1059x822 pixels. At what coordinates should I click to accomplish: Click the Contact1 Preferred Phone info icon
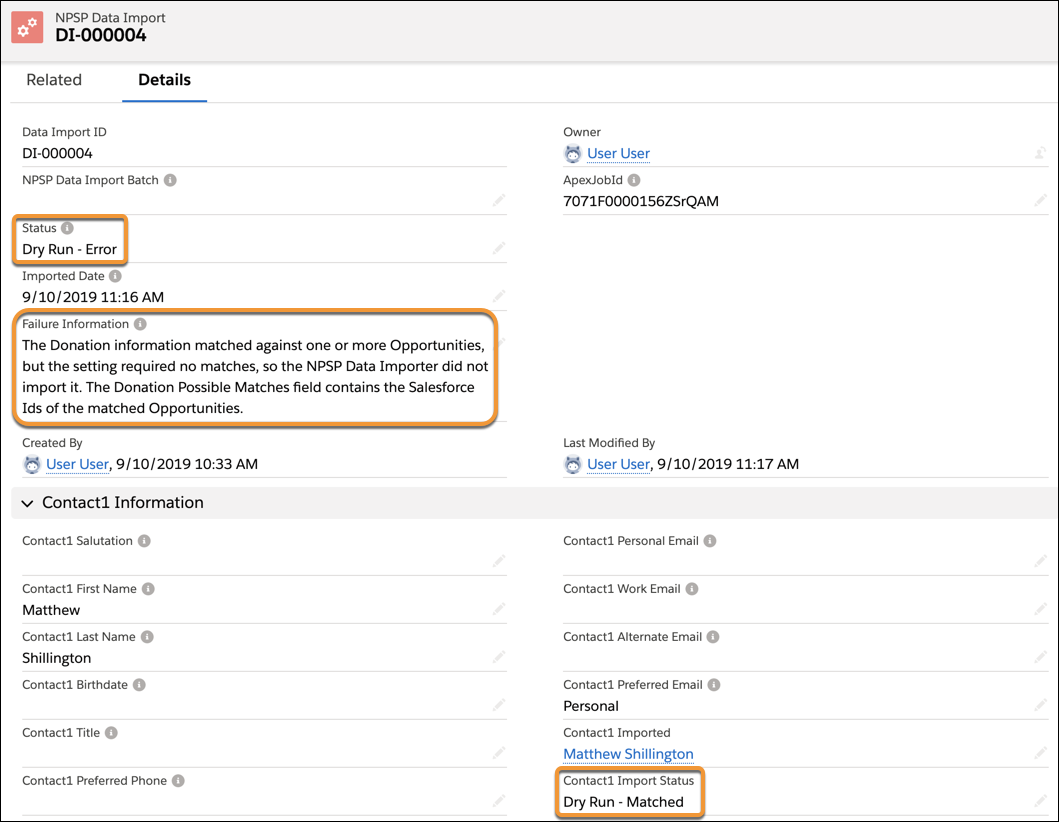point(177,780)
